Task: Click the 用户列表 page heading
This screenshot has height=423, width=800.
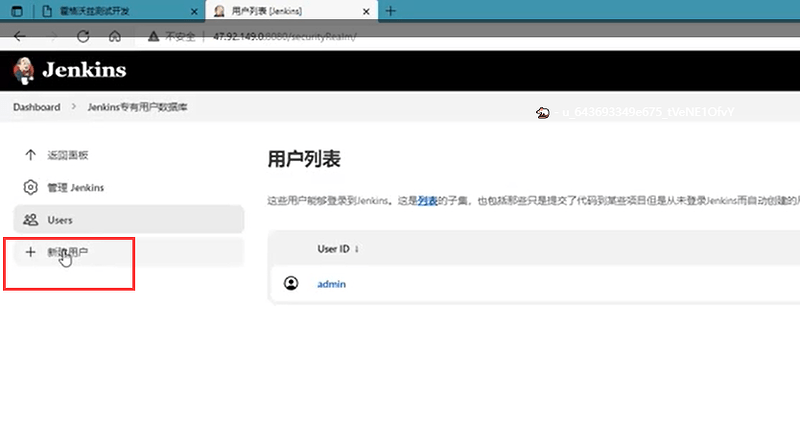Action: 304,159
